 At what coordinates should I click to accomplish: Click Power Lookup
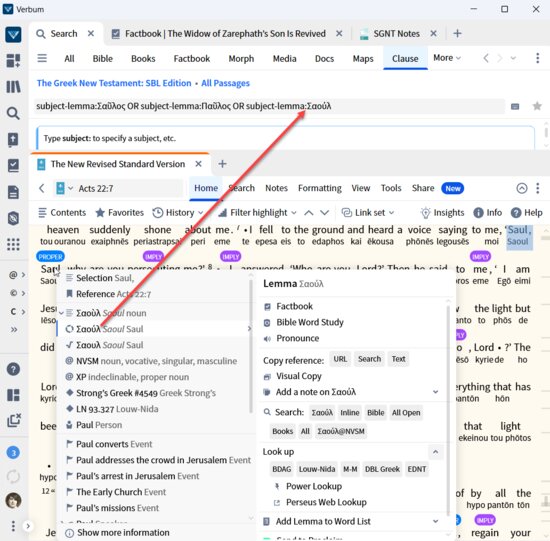314,486
